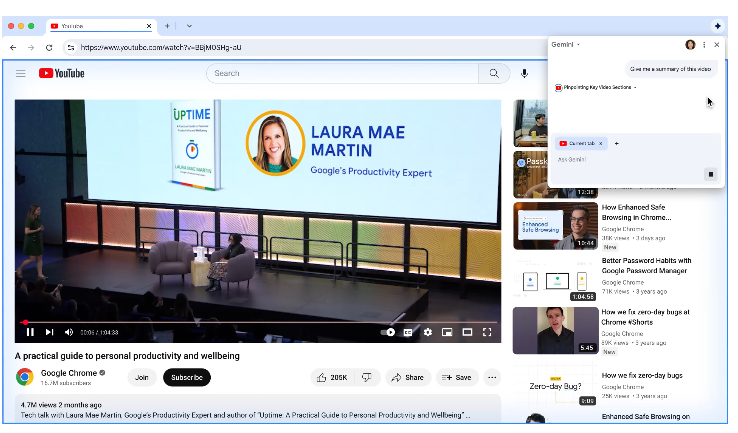Add context with the plus icon in Gemini
738x433 pixels.
point(617,144)
